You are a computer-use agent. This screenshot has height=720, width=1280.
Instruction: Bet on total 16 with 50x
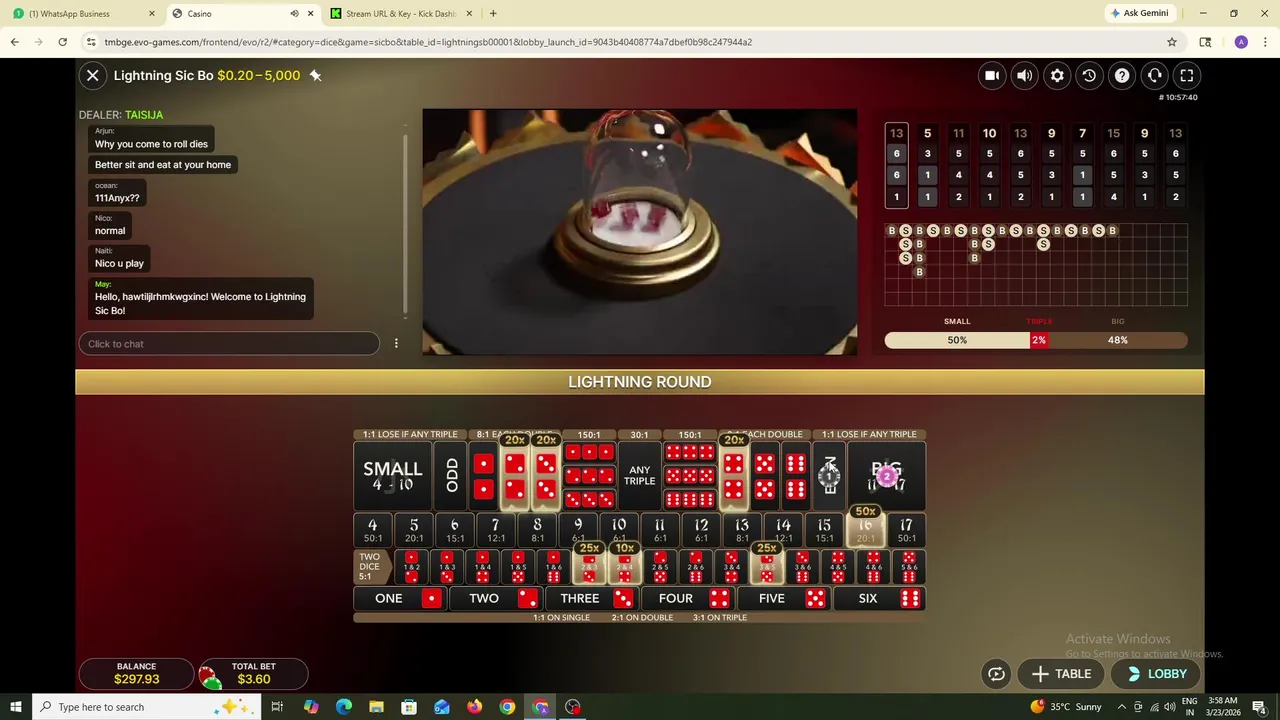[865, 530]
